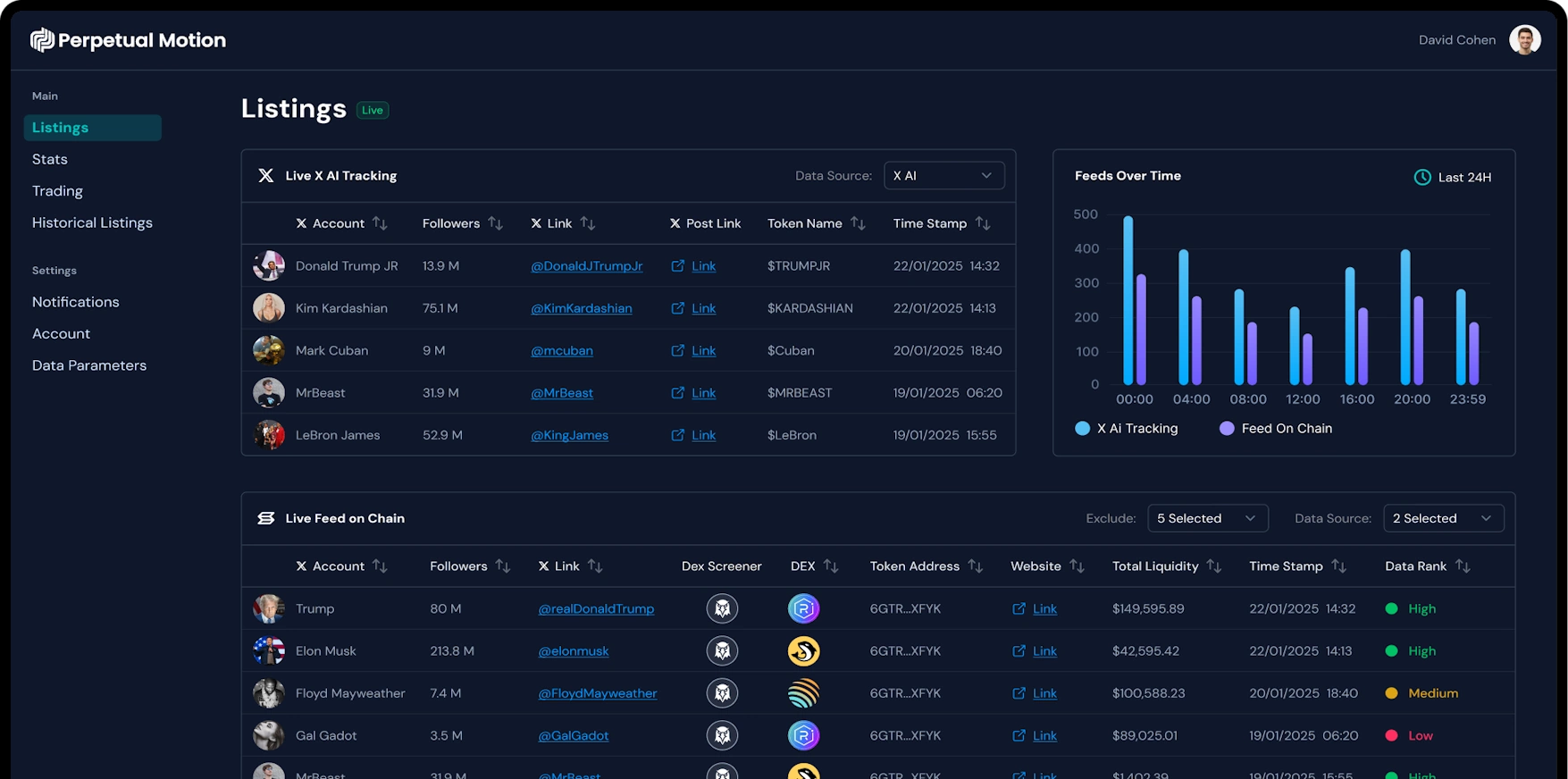Screen dimensions: 1568x779
Task: Click the Perpetual Motion logo icon
Action: [x=42, y=40]
